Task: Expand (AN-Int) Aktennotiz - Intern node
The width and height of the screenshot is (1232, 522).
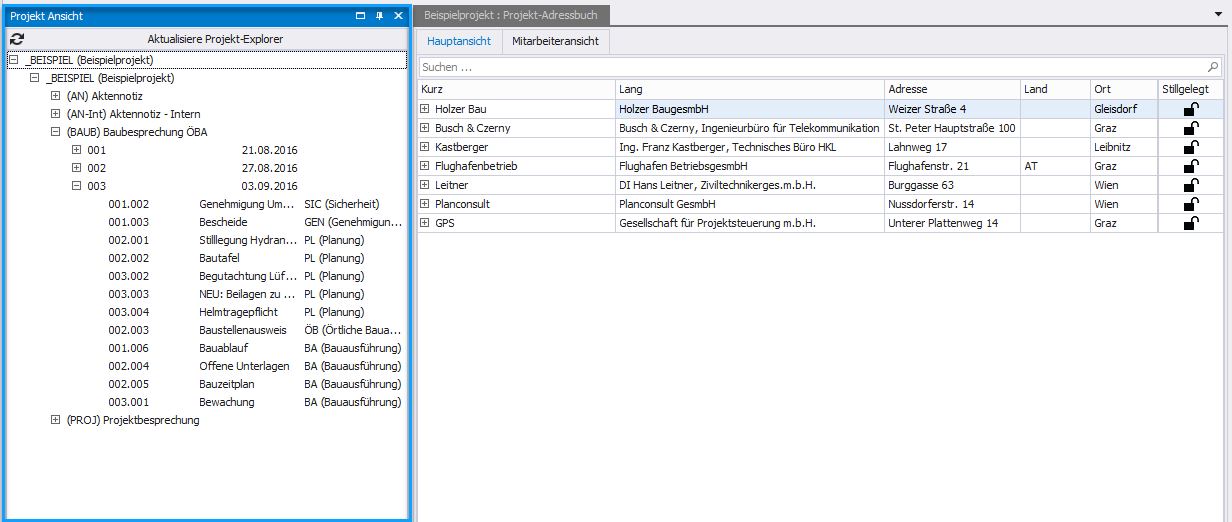Action: pos(56,114)
